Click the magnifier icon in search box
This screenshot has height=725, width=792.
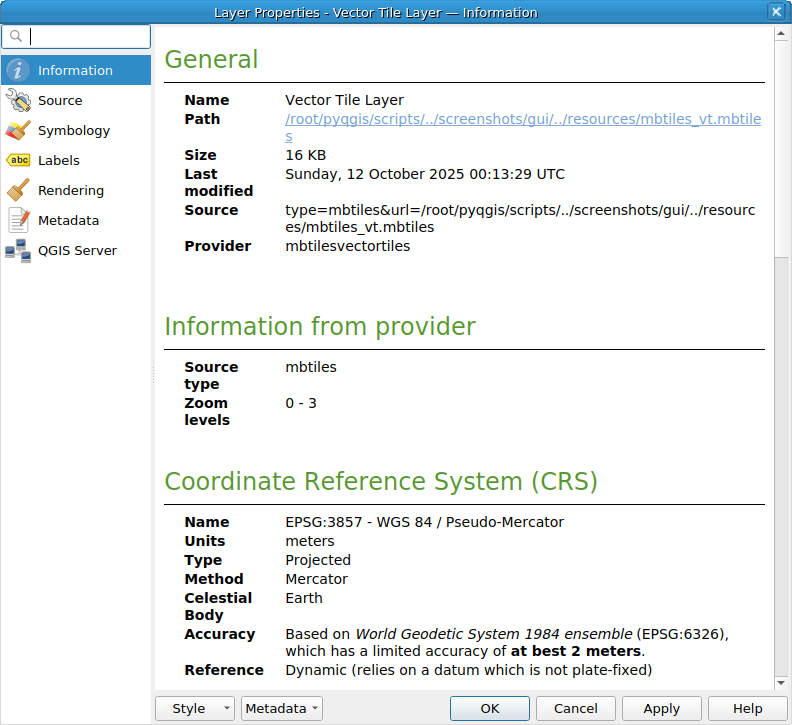[x=16, y=37]
